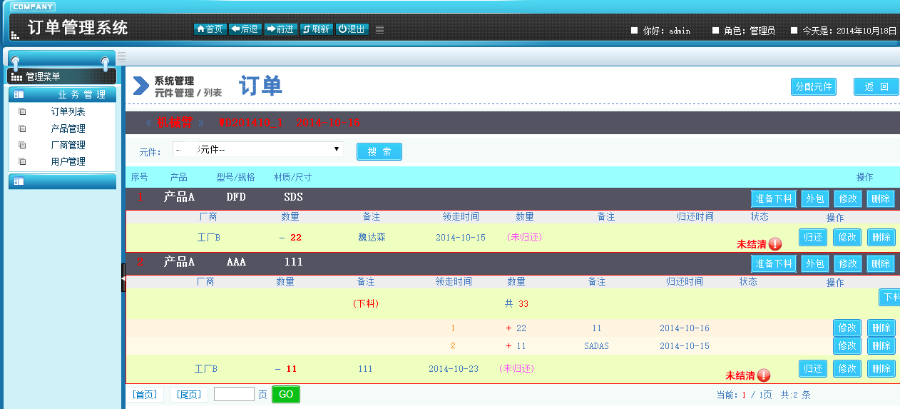
Task: Go to 首页 via top toolbar home button
Action: click(211, 29)
